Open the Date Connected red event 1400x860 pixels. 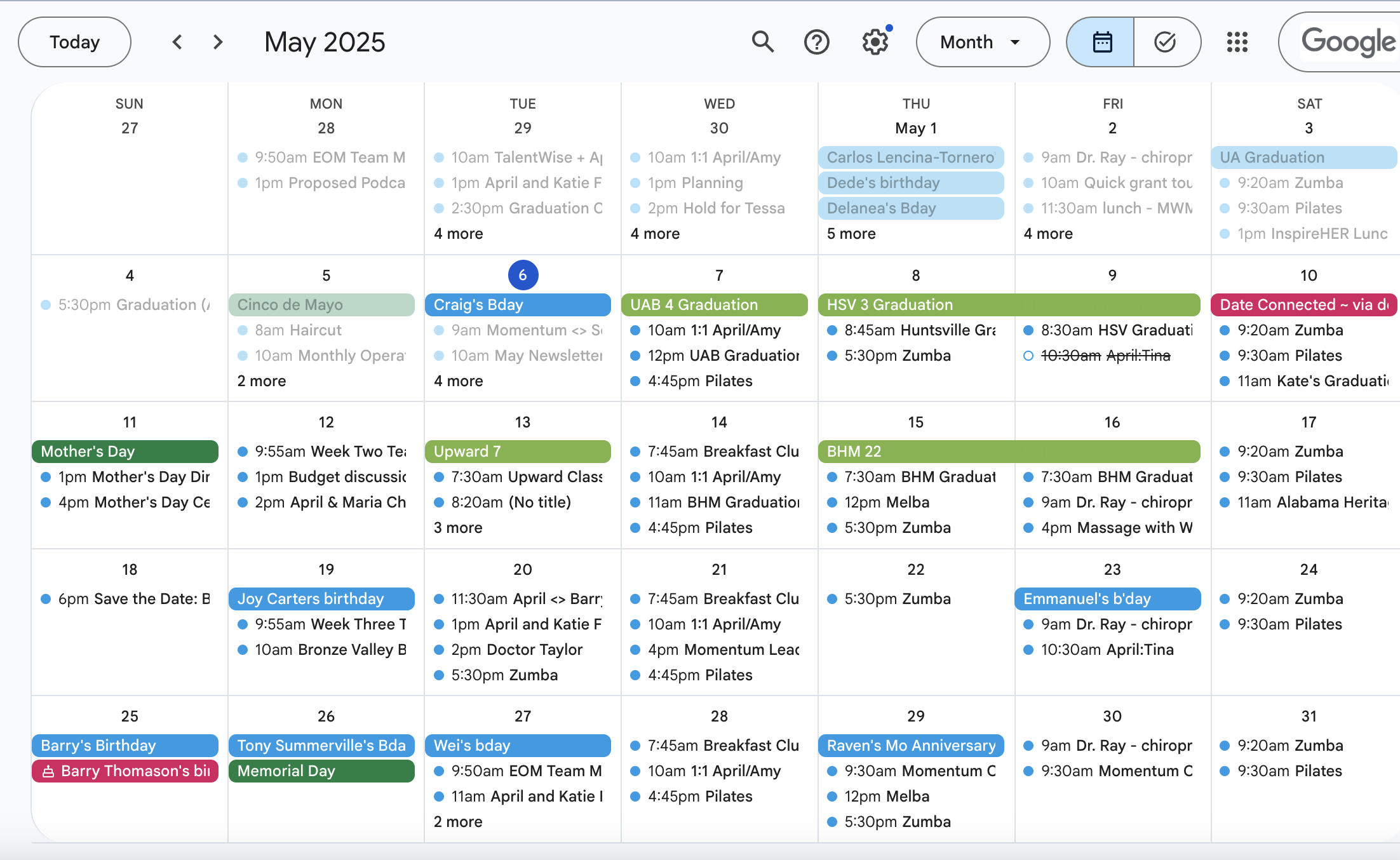1303,305
